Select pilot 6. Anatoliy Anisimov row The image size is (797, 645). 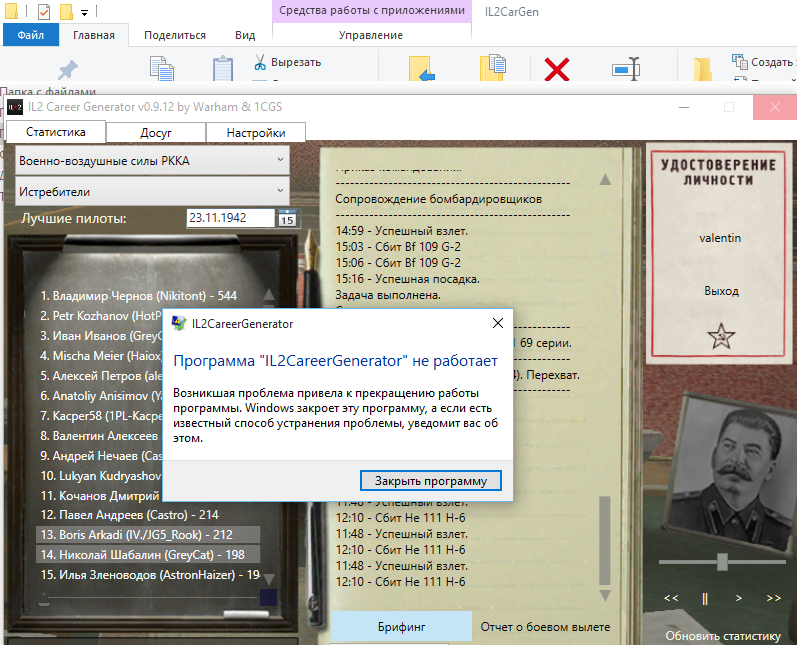tap(101, 395)
